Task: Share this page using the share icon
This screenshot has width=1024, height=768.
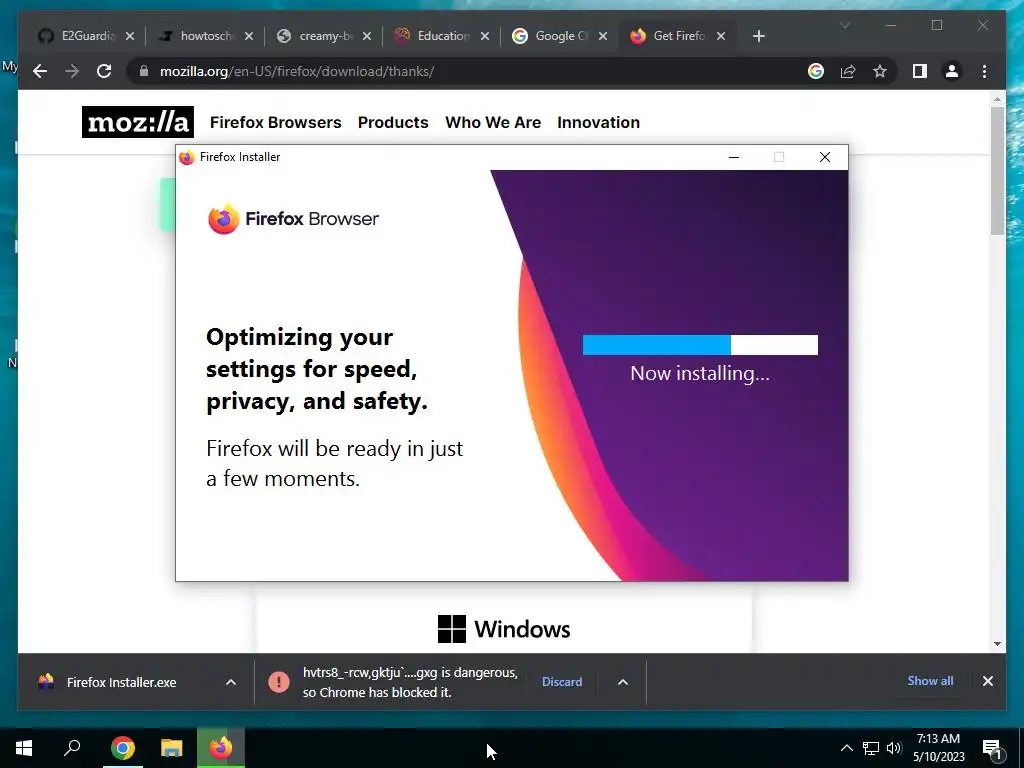Action: (848, 71)
